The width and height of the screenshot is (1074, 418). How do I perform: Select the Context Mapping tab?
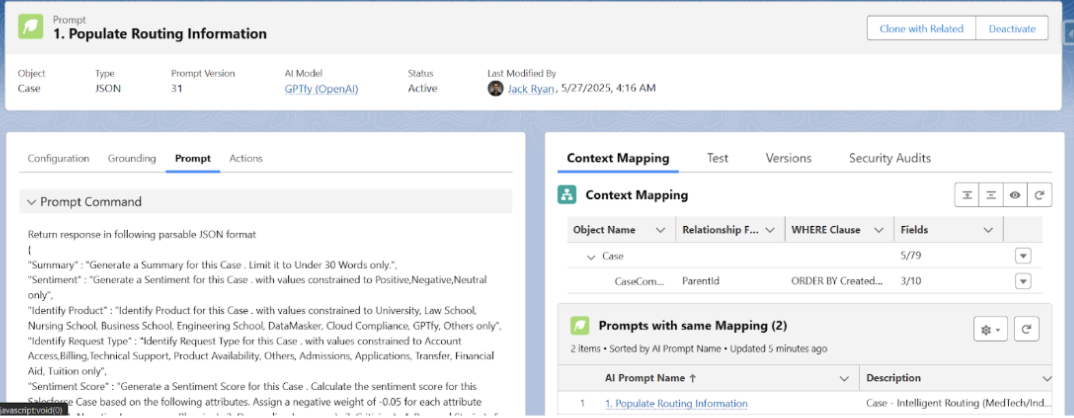tap(618, 158)
